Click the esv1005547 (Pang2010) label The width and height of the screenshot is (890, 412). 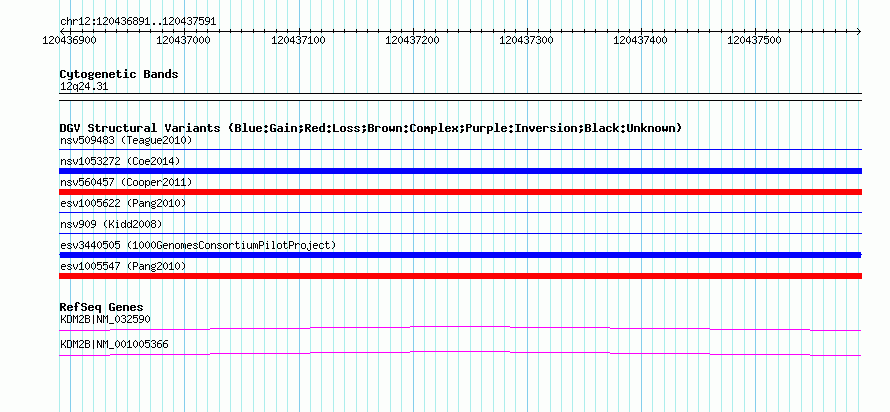click(x=123, y=266)
